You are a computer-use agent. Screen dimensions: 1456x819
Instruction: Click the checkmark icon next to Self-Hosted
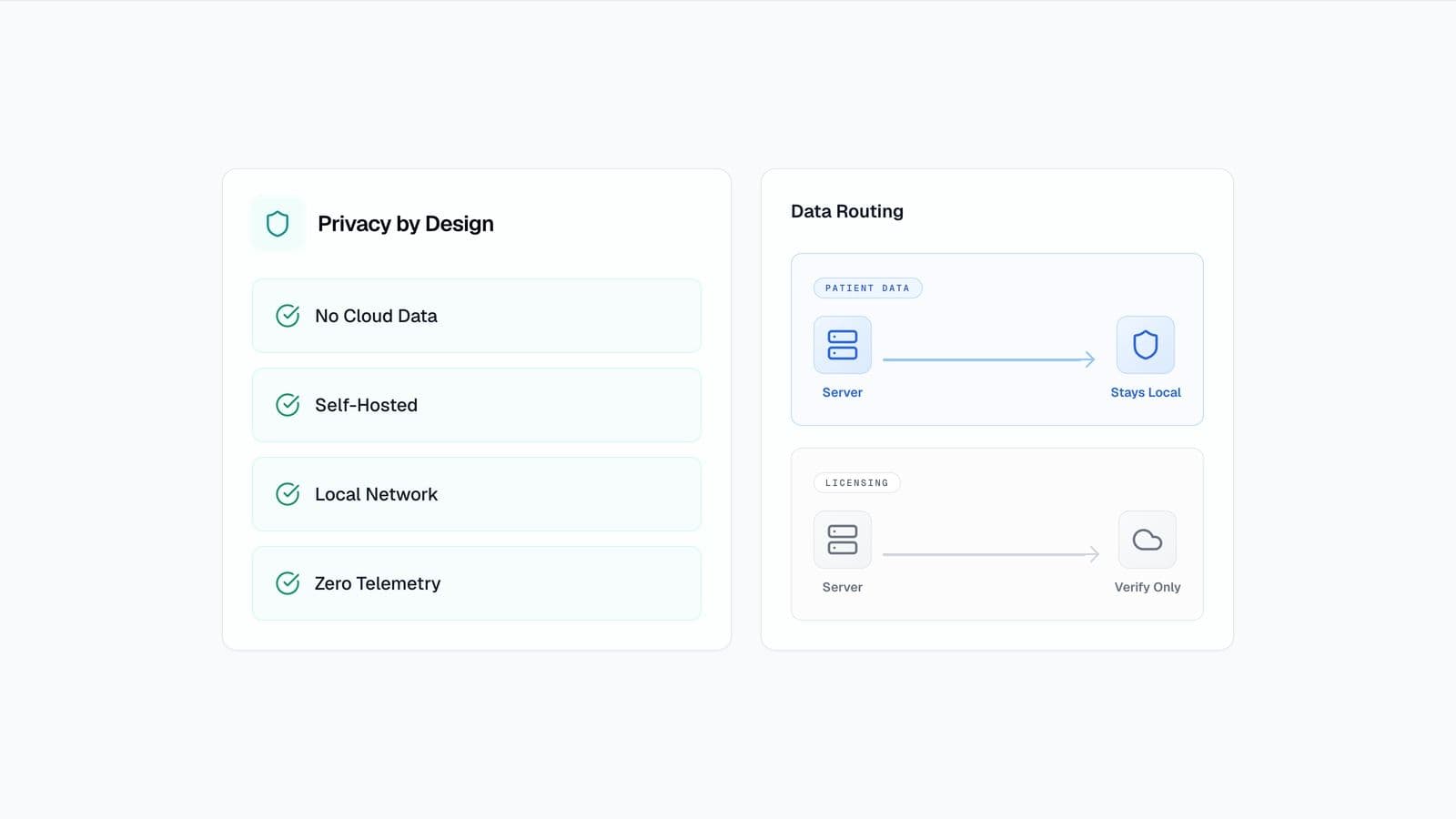(x=288, y=405)
